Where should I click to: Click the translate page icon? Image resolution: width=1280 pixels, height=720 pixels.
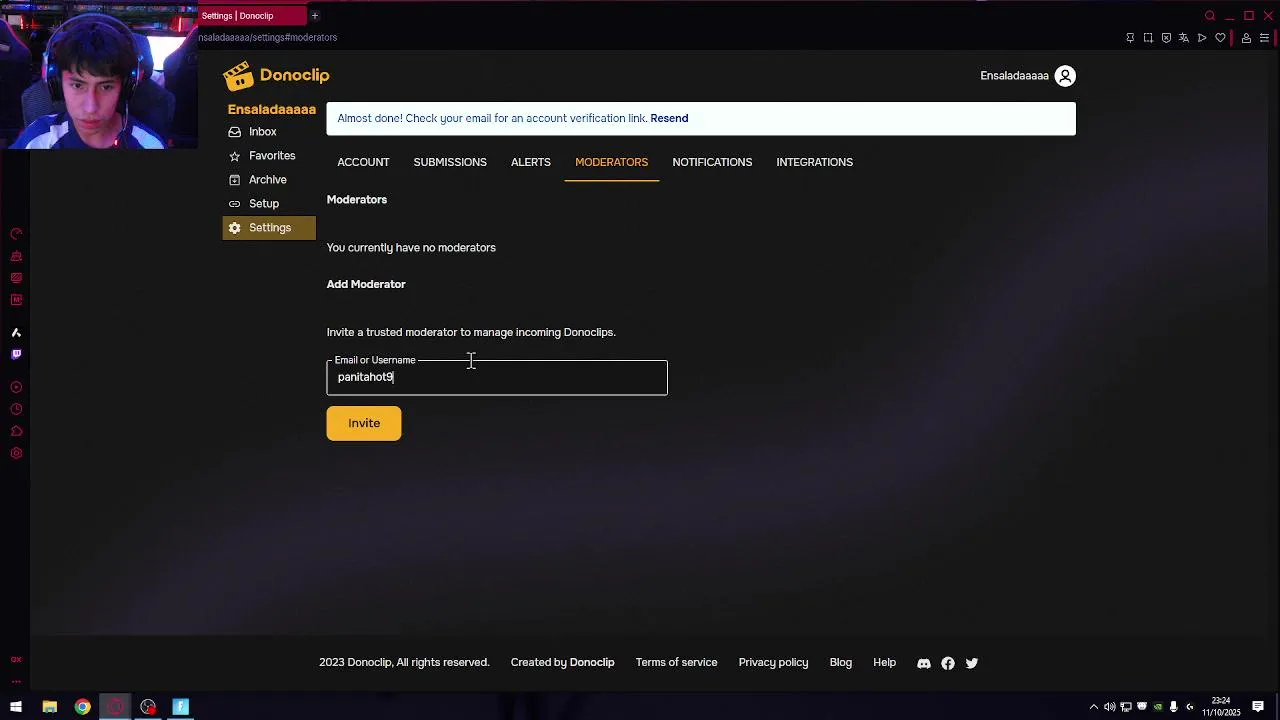[x=1184, y=38]
